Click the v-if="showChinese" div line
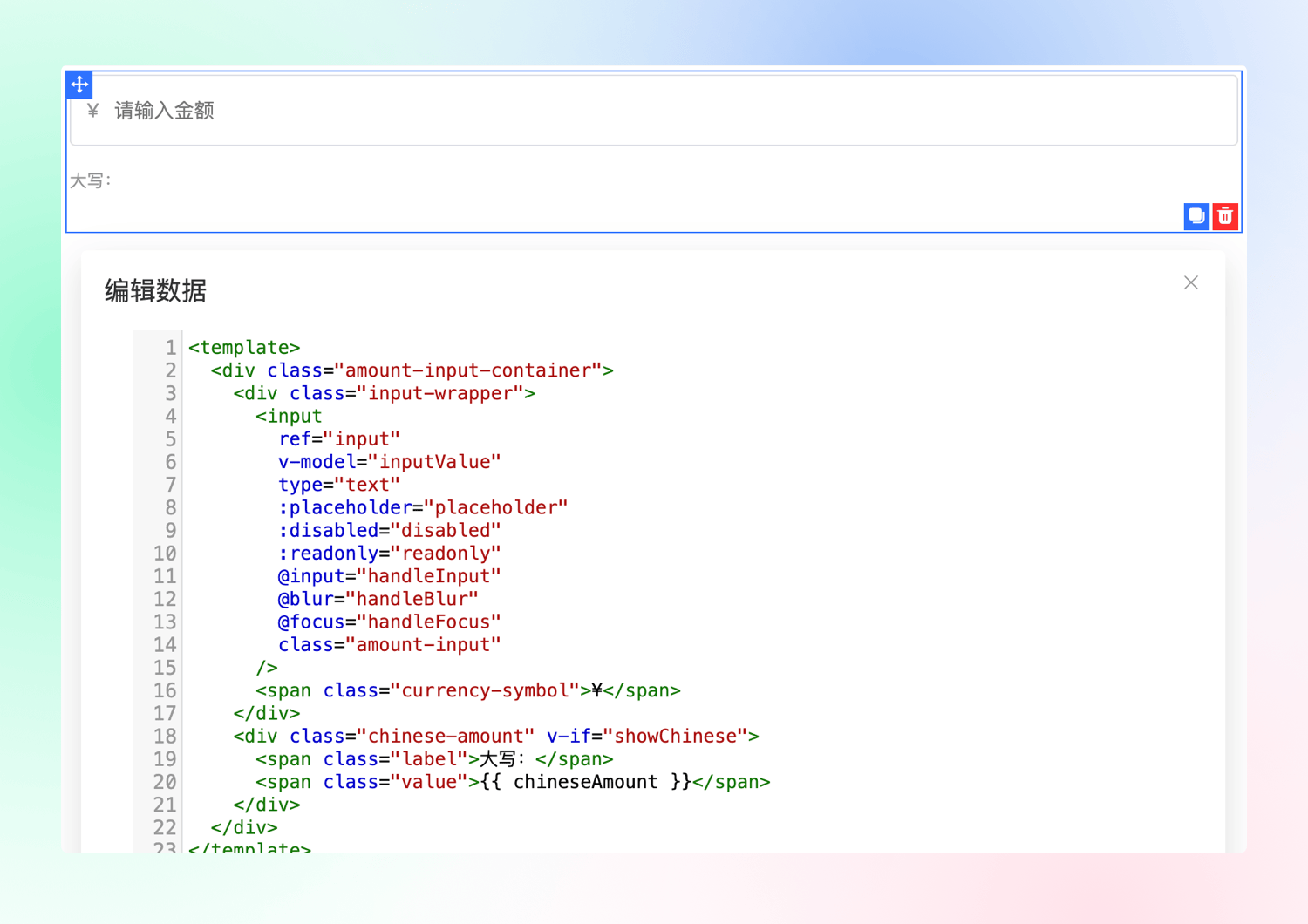Image resolution: width=1308 pixels, height=924 pixels. coord(495,736)
